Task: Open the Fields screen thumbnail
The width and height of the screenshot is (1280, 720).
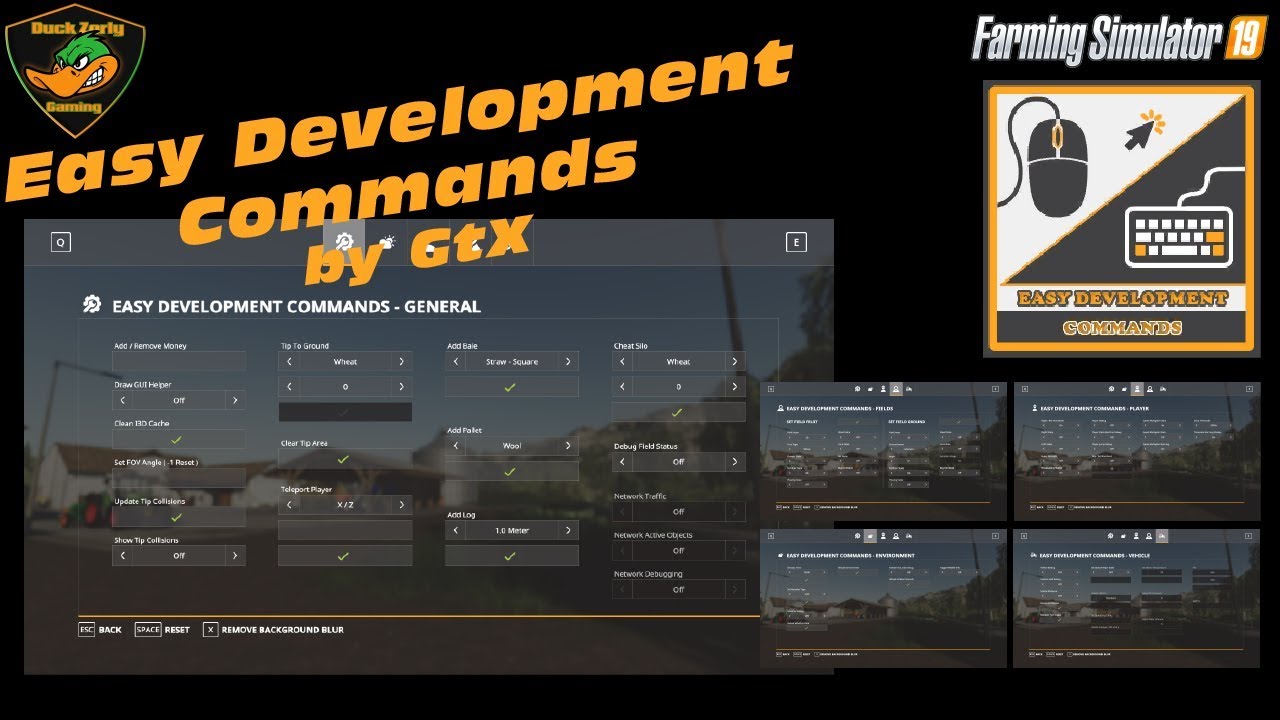Action: [883, 451]
